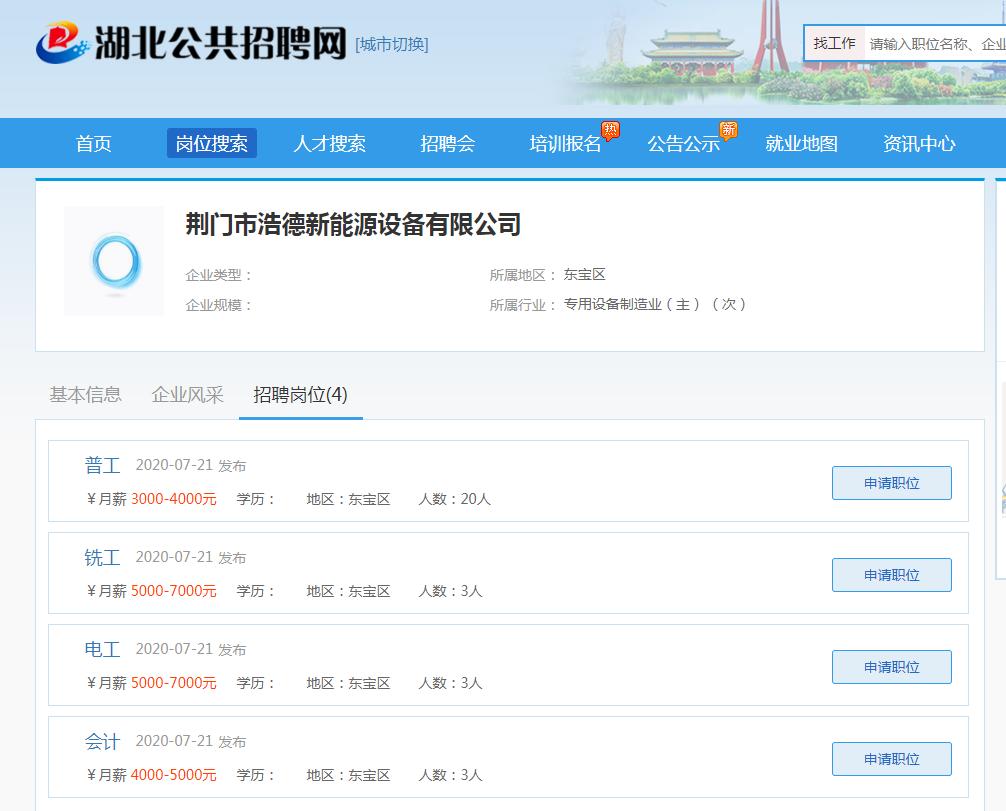1006x811 pixels.
Task: Open the 就业地图 employment map
Action: [x=801, y=143]
